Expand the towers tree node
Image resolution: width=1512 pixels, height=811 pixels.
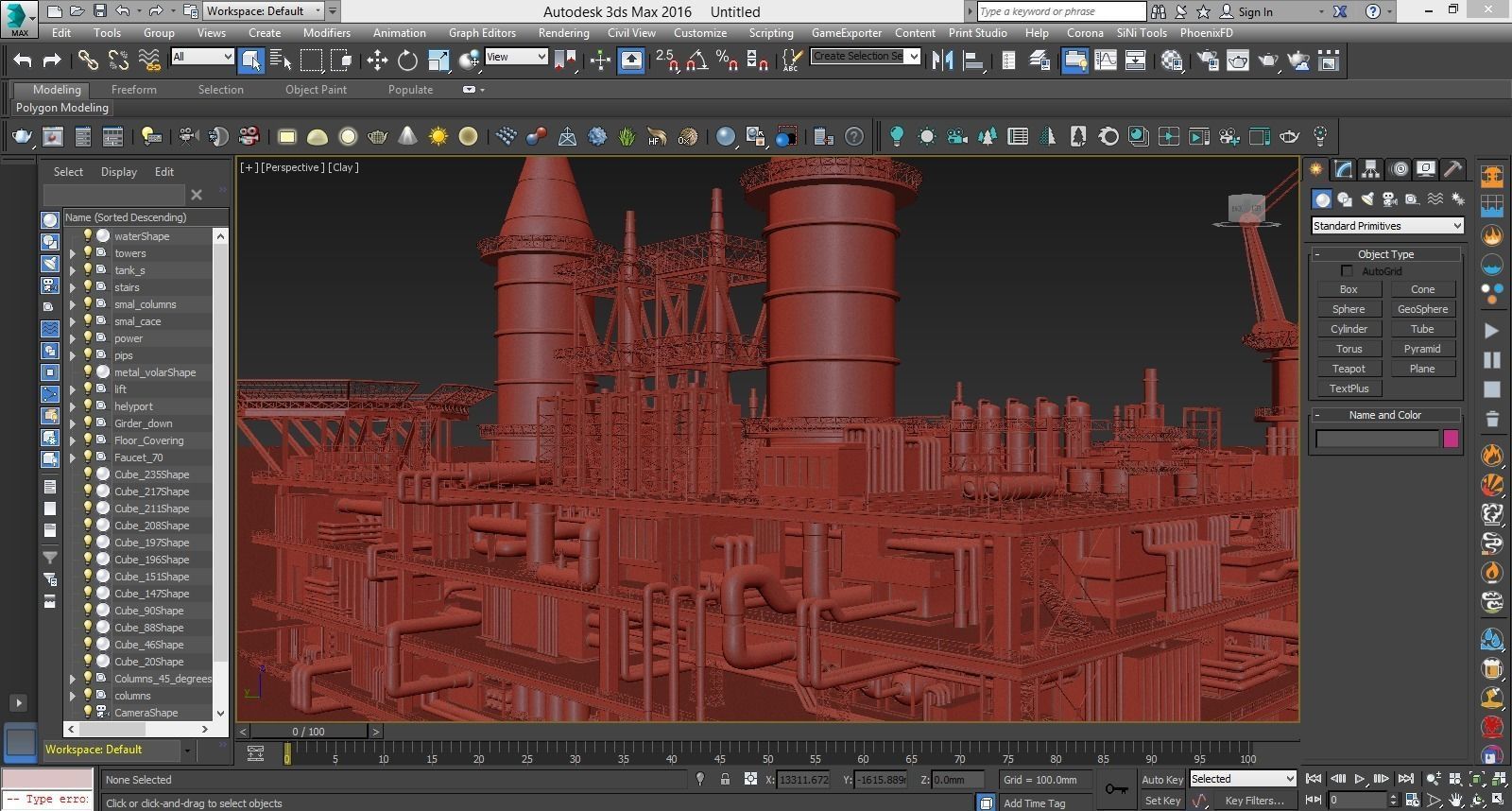click(73, 253)
